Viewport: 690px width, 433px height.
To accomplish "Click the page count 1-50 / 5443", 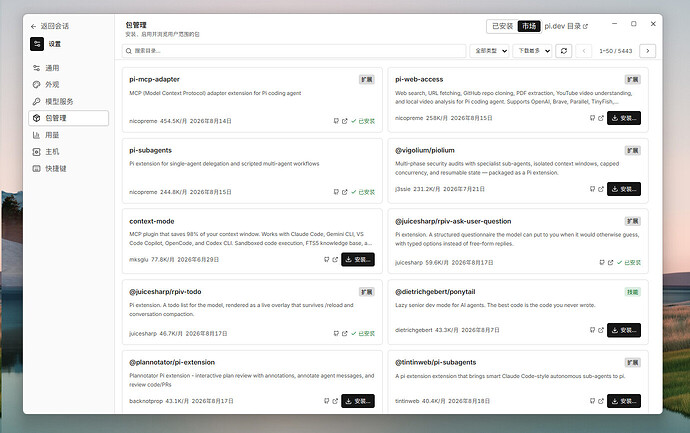I will [x=616, y=51].
